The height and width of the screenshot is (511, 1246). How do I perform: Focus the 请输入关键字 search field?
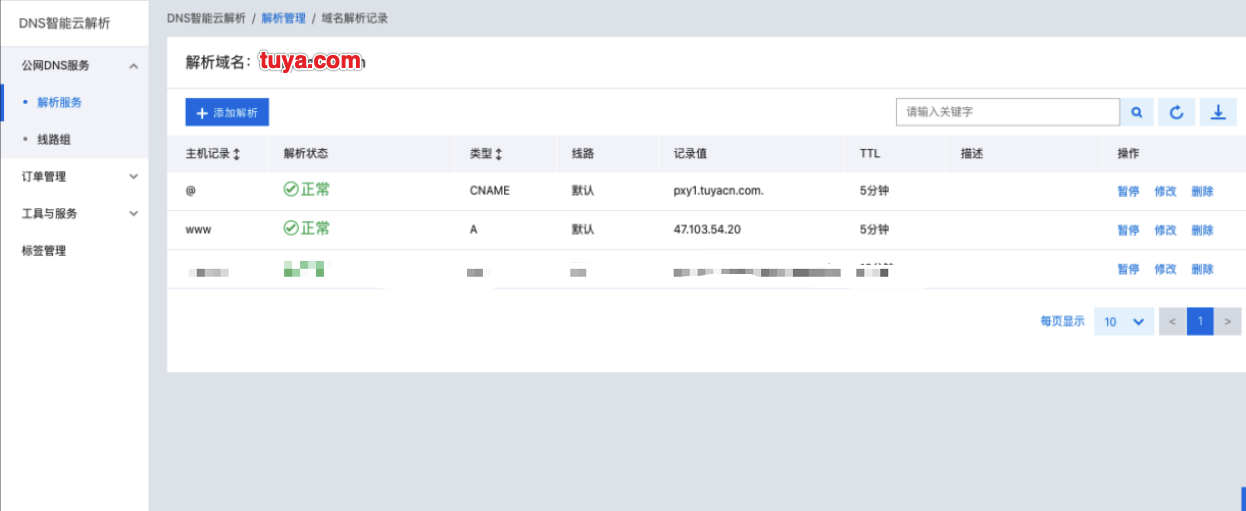[1008, 112]
